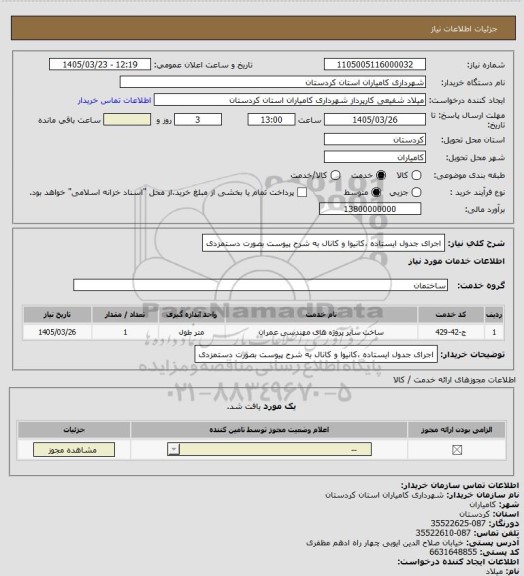Toggle the mandatory license checkbox
The image size is (524, 576).
coord(457,450)
